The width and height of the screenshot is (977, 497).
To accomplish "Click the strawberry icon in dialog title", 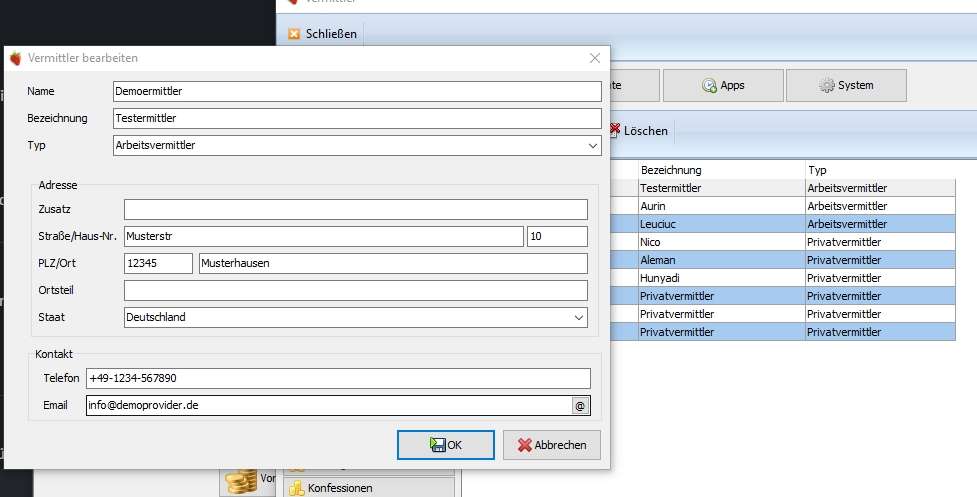I will (16, 58).
